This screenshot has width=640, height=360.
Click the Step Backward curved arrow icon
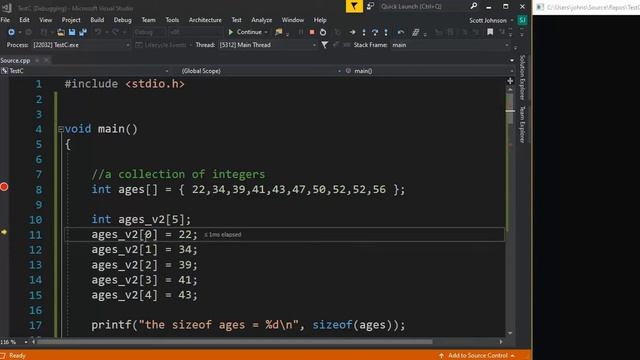coord(401,32)
